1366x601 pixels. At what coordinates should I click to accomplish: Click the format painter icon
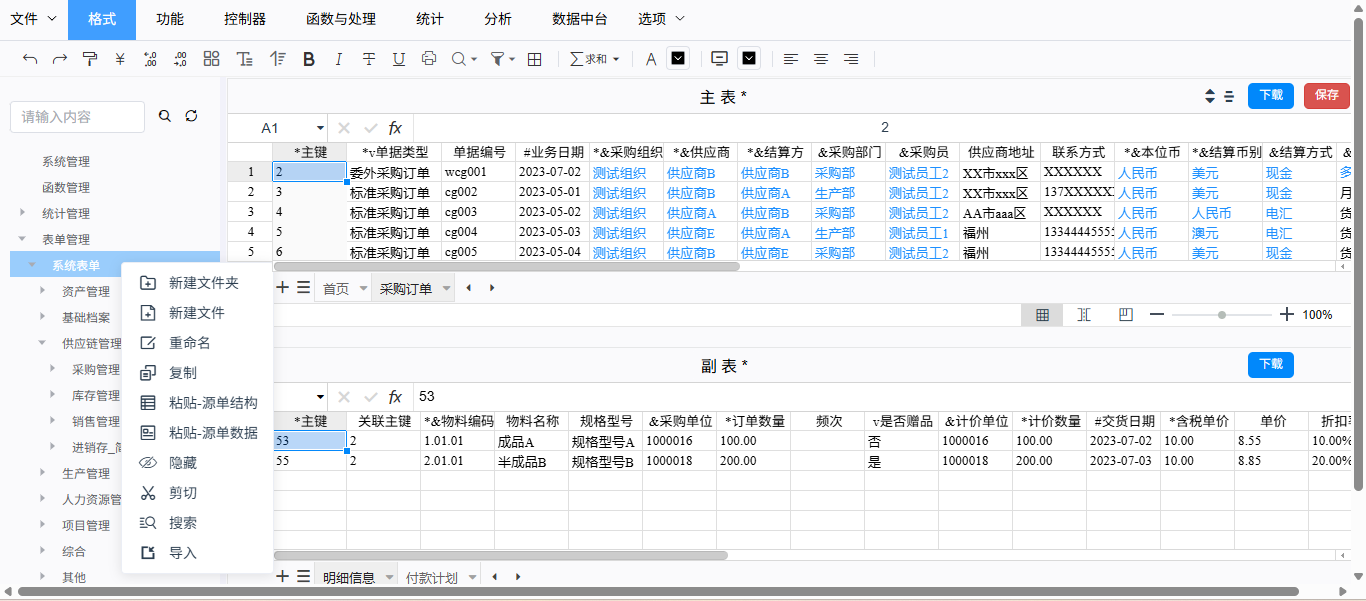click(x=90, y=59)
